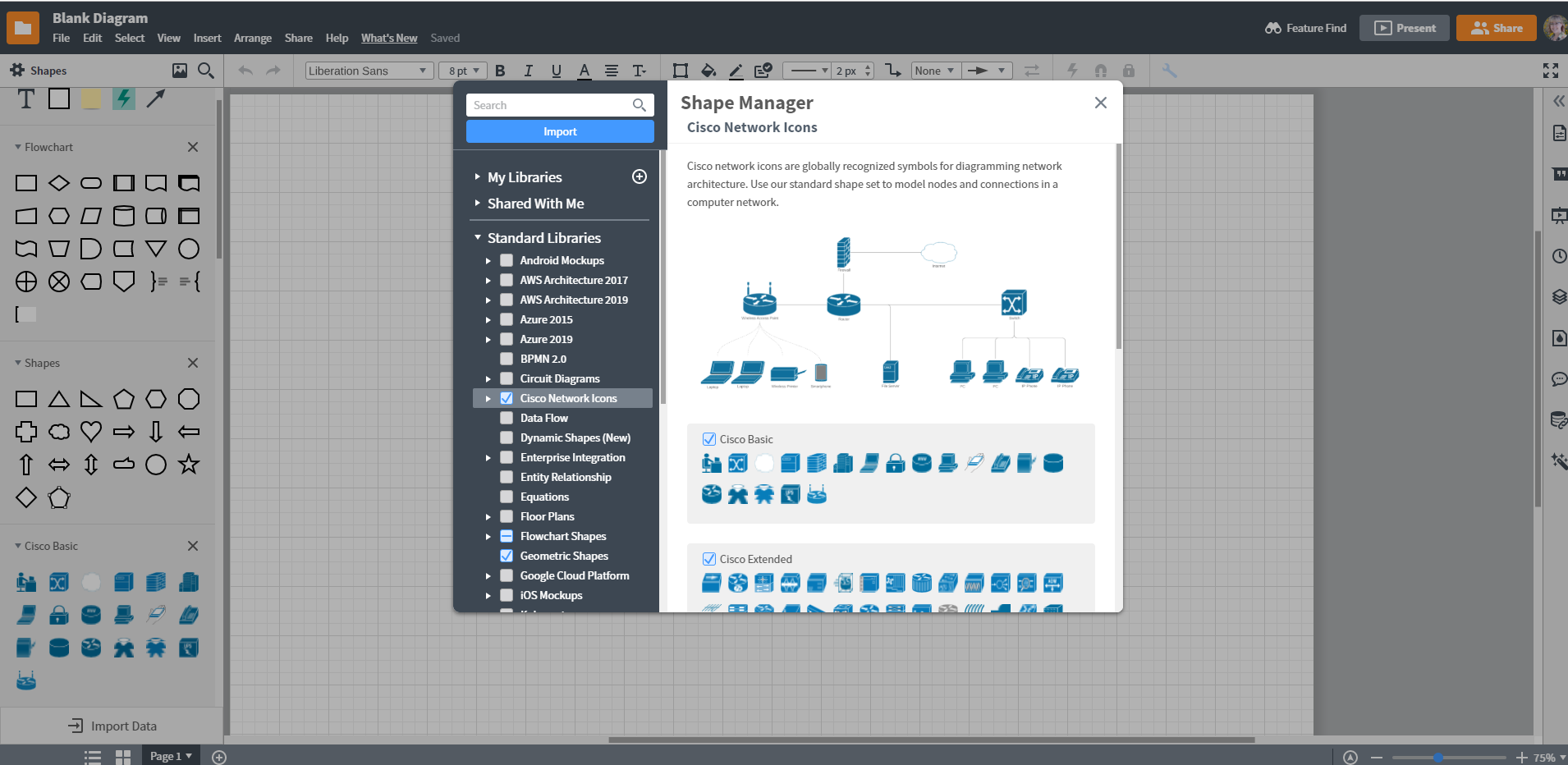Open the View menu

pyautogui.click(x=168, y=38)
